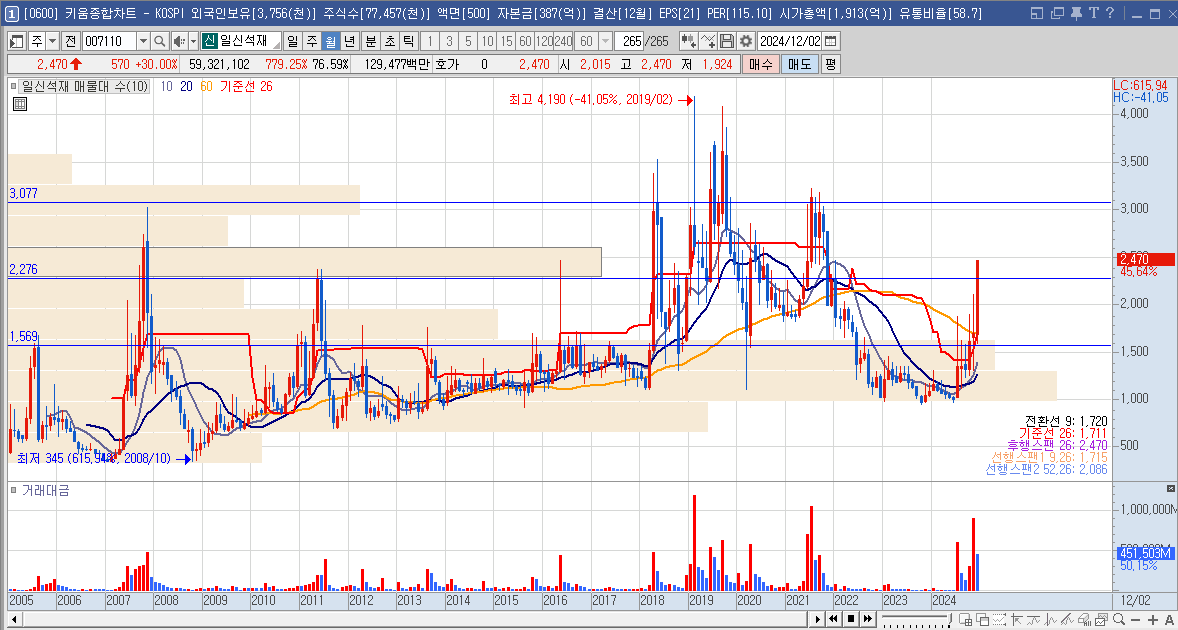The height and width of the screenshot is (630, 1178).
Task: Select the minute 분 period toggle
Action: 370,41
